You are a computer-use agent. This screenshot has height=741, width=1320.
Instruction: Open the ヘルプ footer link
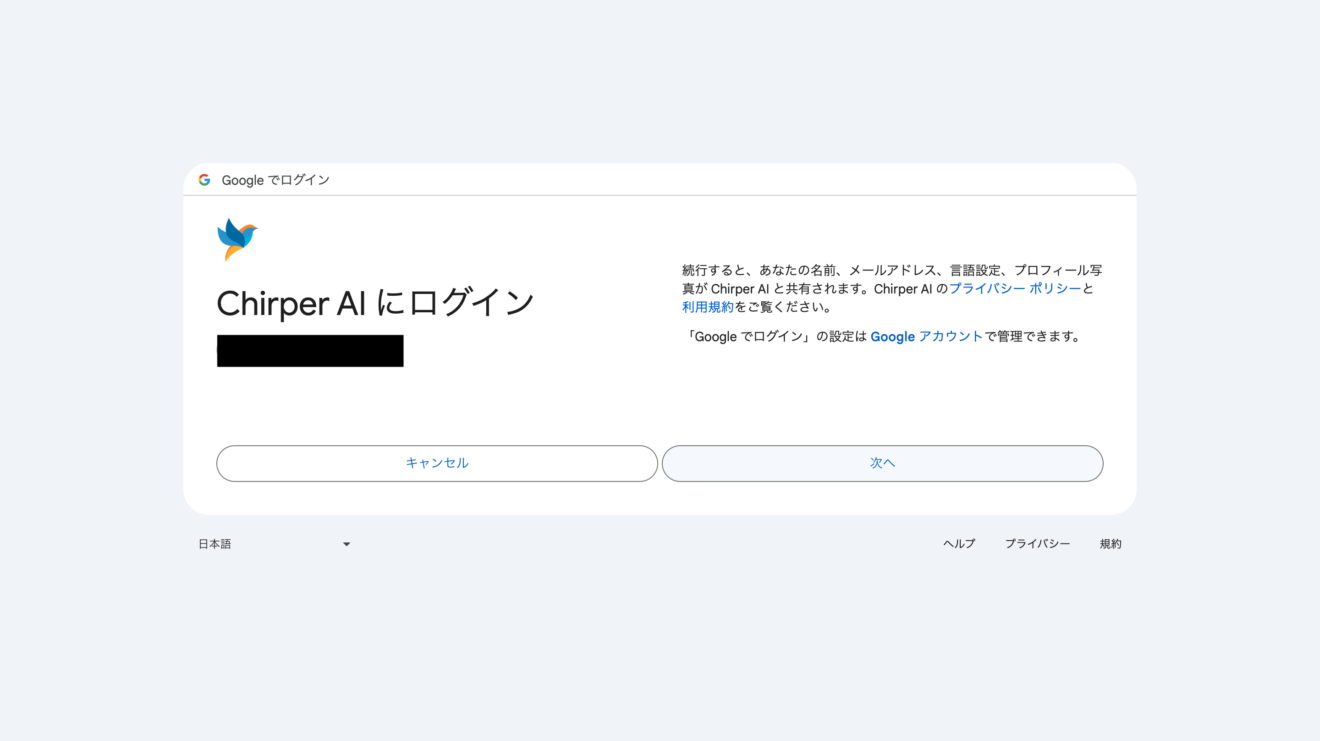pos(958,543)
